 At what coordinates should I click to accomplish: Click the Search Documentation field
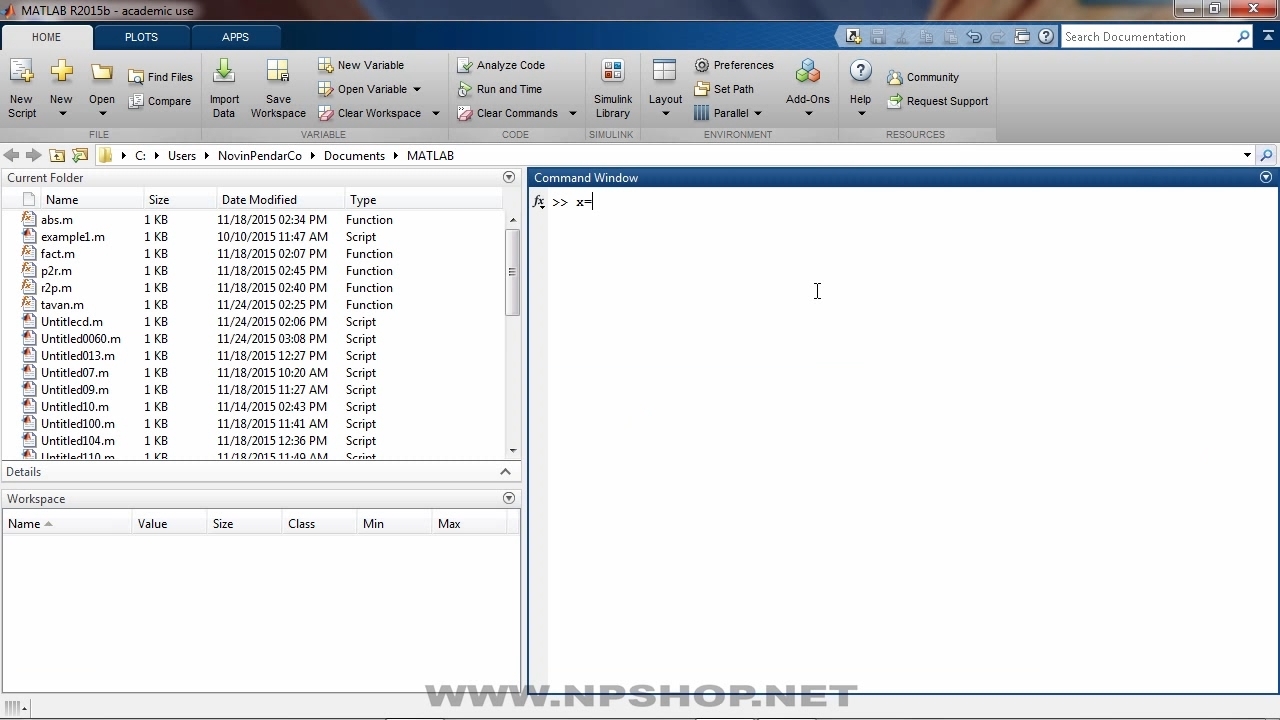[1147, 37]
